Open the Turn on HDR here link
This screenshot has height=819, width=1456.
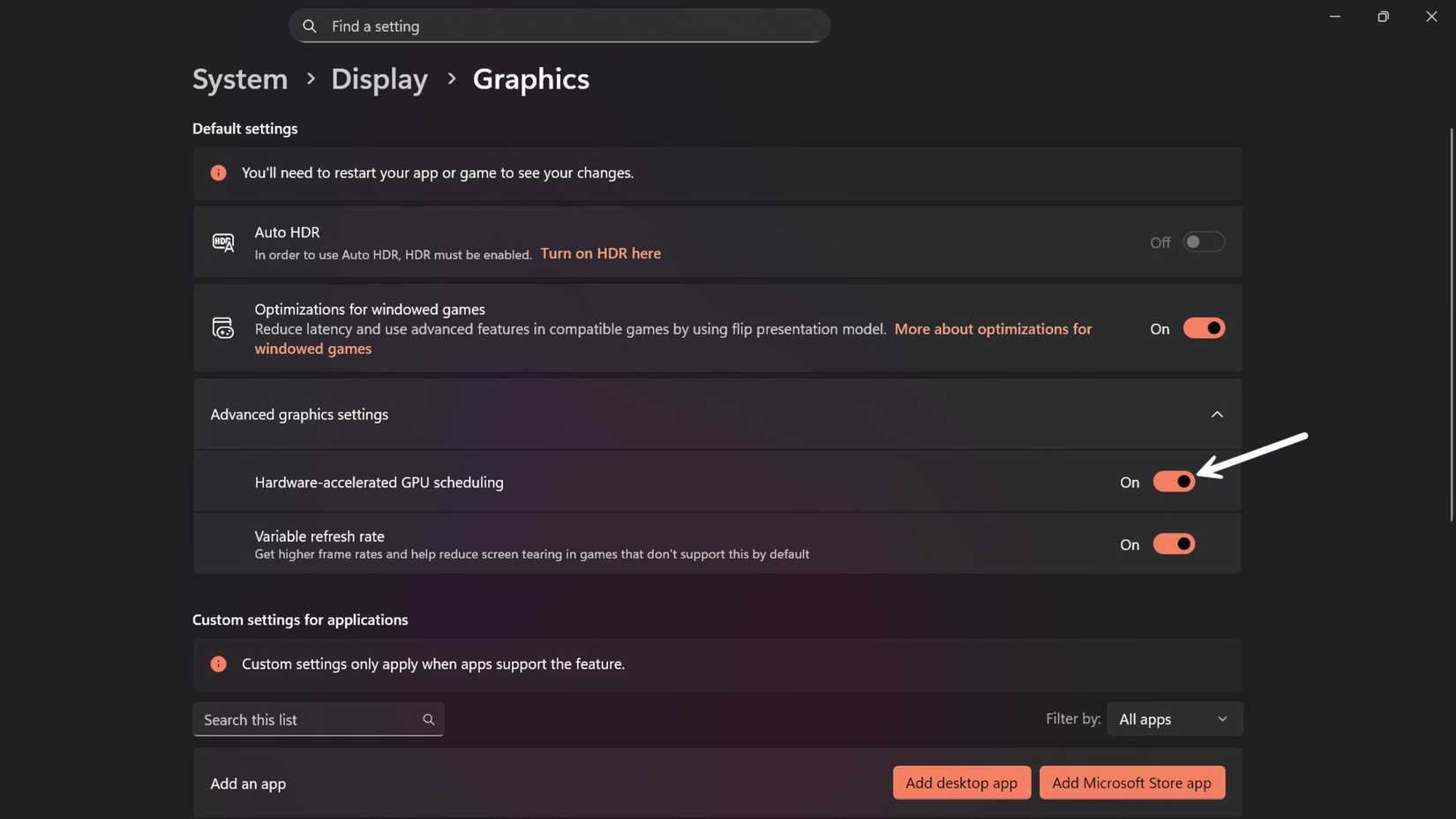pyautogui.click(x=600, y=253)
